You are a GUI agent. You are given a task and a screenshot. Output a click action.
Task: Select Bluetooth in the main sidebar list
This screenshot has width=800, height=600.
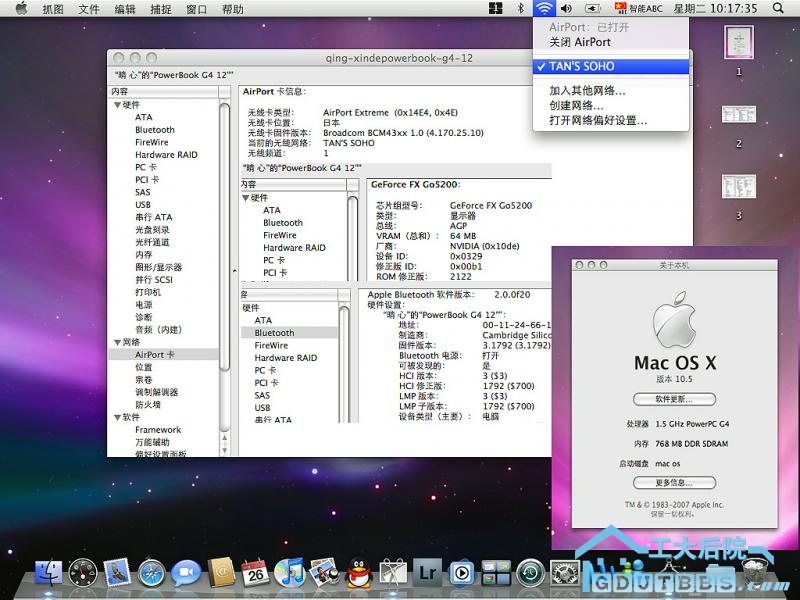155,130
